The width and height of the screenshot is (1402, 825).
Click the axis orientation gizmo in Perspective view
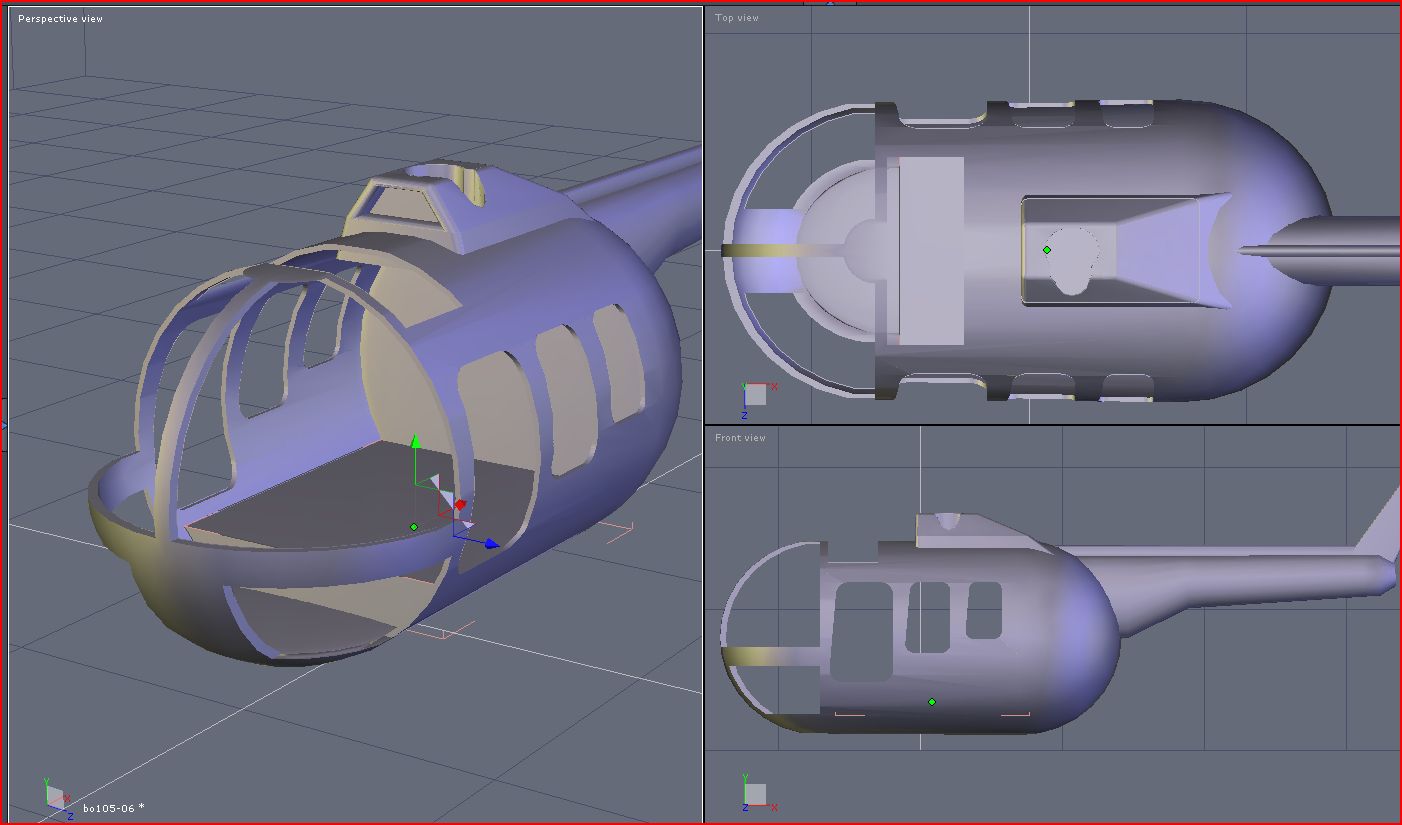(x=58, y=797)
